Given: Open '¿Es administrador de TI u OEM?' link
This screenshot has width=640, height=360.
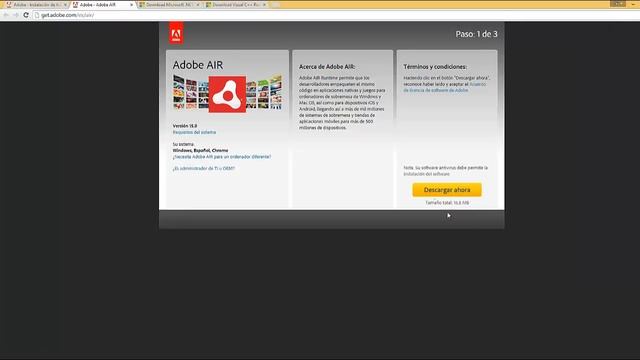Looking at the screenshot, I should pos(204,168).
